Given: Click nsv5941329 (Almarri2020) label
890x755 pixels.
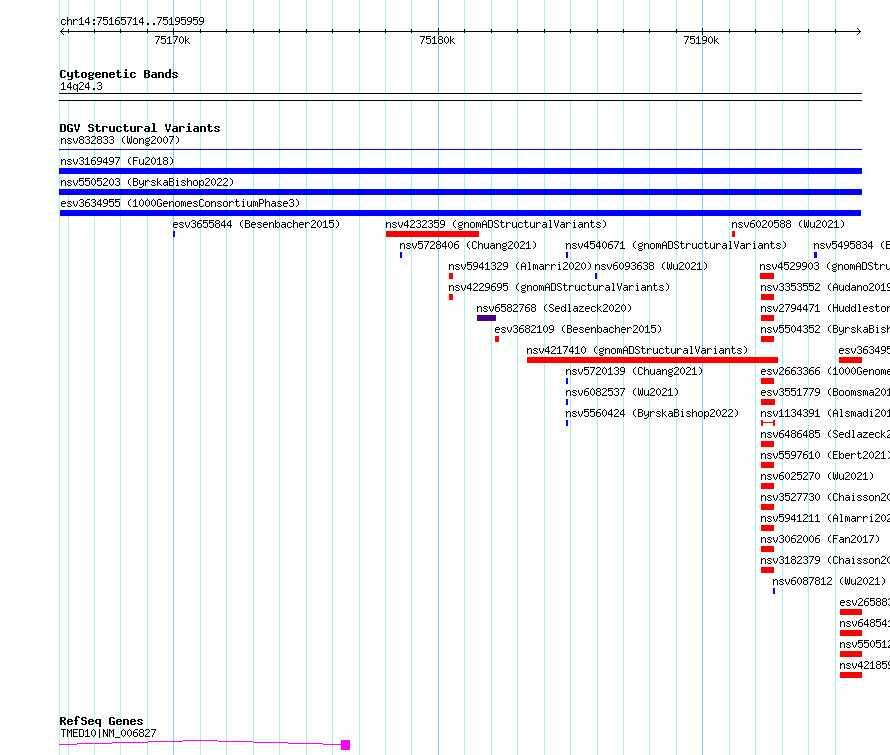Looking at the screenshot, I should click(520, 266).
